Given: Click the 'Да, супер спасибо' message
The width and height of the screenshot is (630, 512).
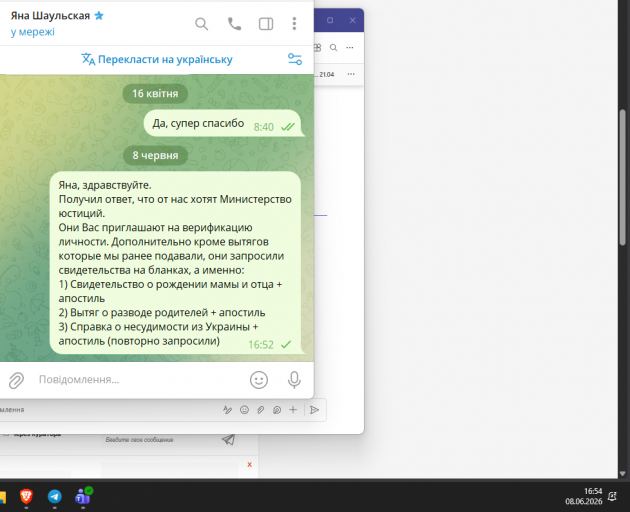Looking at the screenshot, I should coord(222,123).
